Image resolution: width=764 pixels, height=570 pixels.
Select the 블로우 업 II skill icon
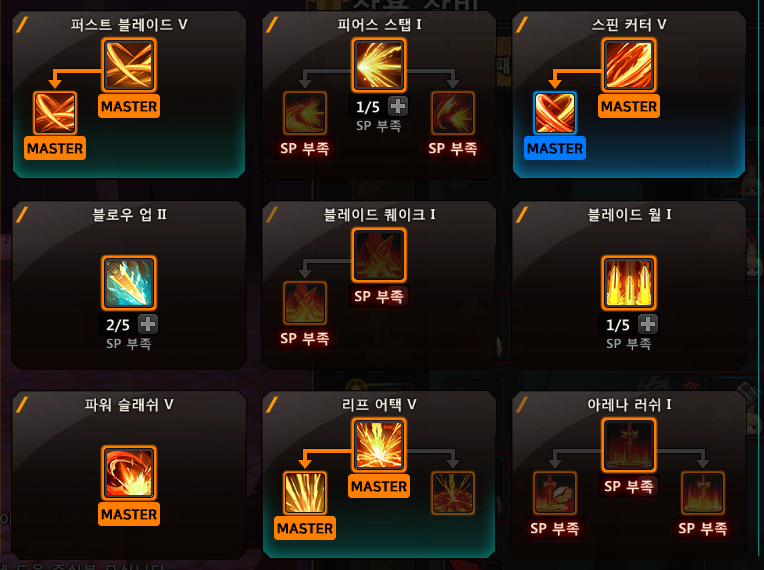pos(129,283)
